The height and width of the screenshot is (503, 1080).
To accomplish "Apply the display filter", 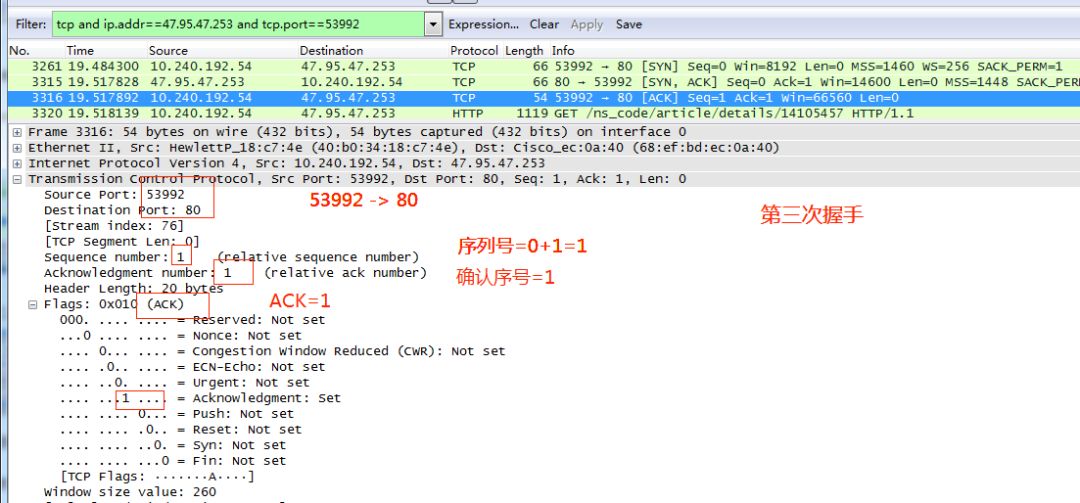I will (x=587, y=24).
